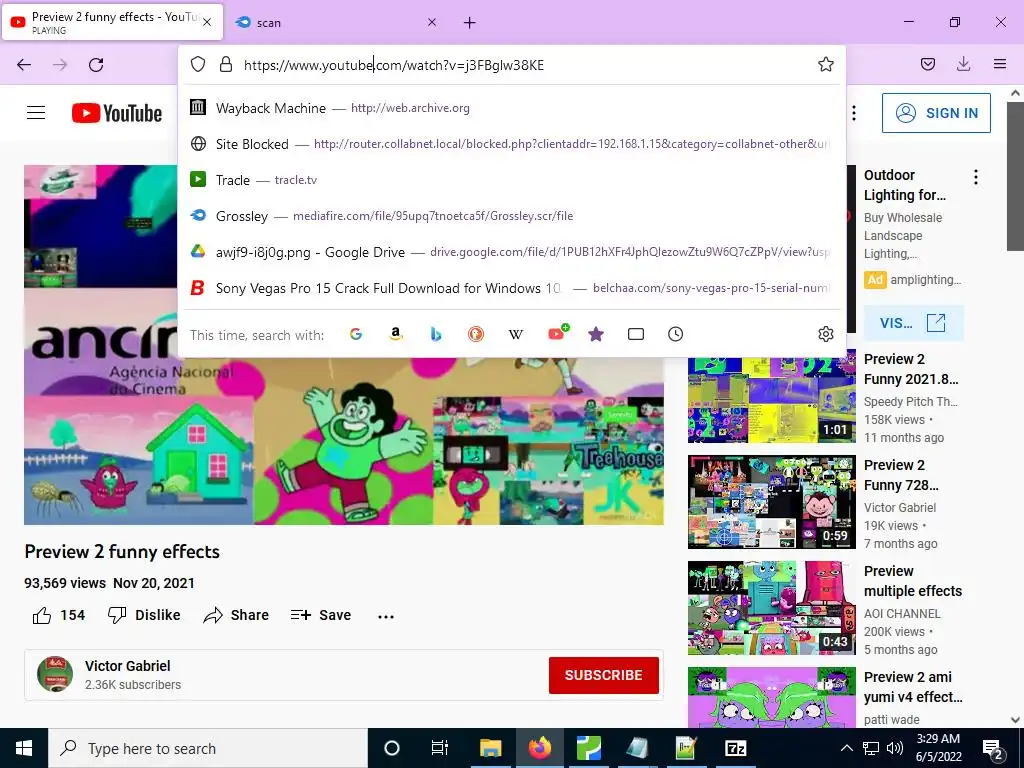Open the Preview multiple effects thumbnail
The width and height of the screenshot is (1024, 768).
click(772, 608)
